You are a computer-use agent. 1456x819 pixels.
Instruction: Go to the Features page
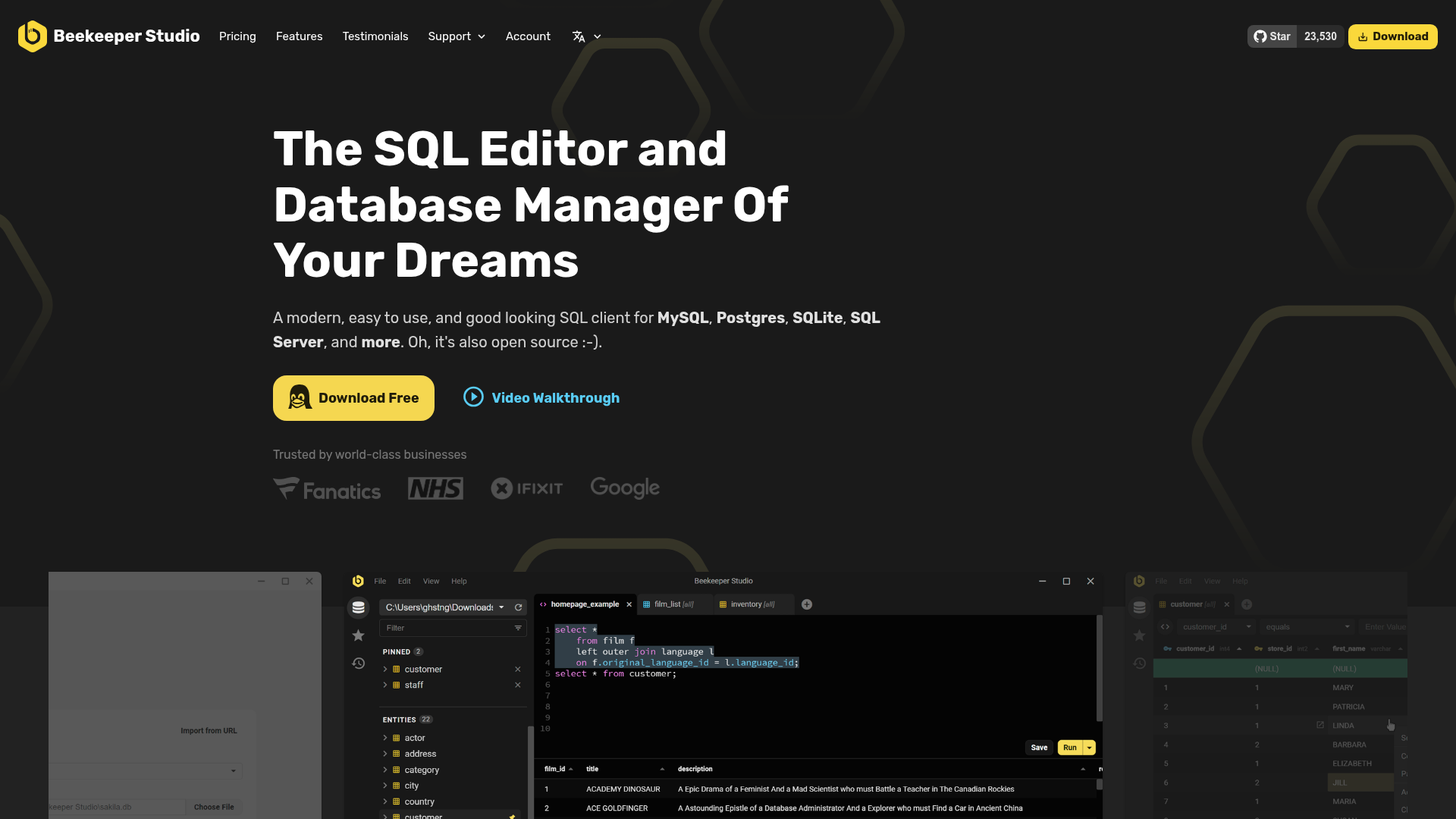click(x=299, y=36)
